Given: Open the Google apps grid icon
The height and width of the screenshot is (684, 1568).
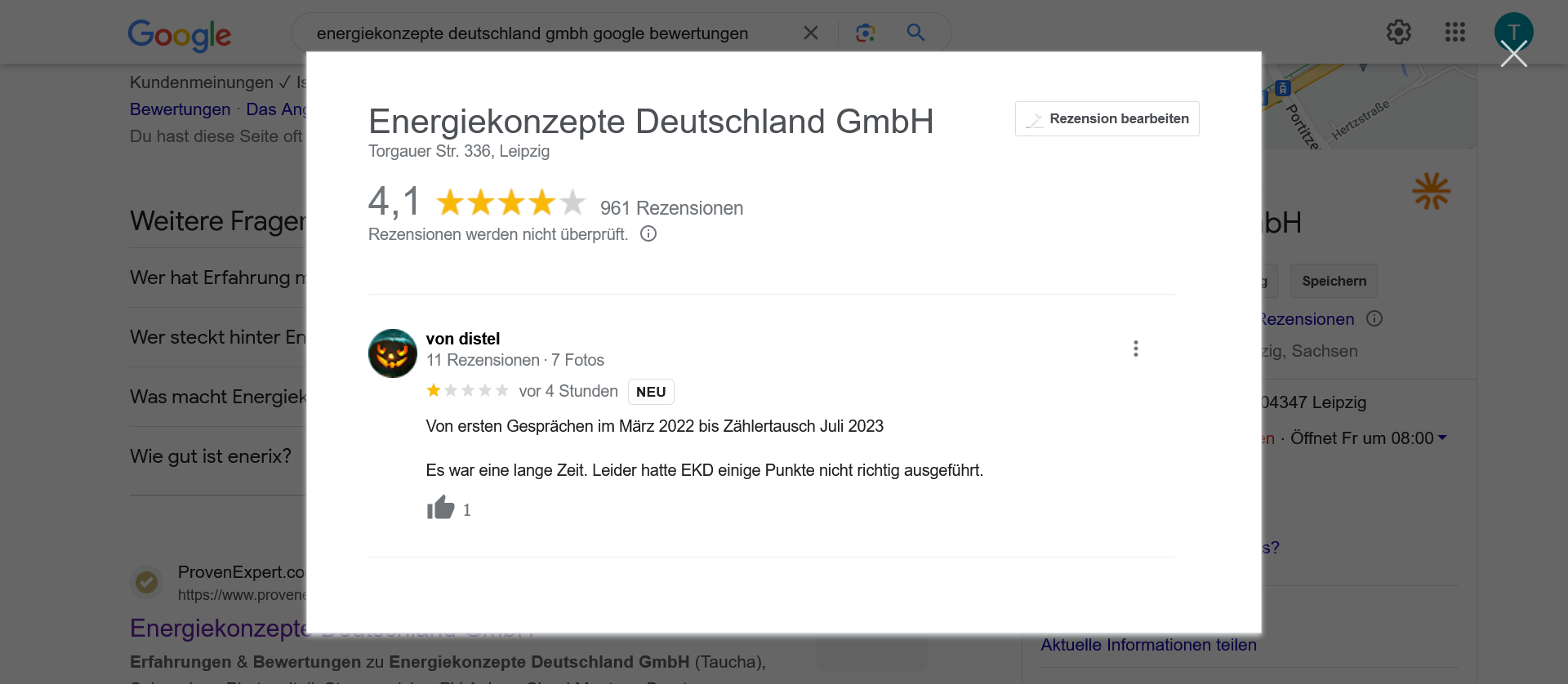Looking at the screenshot, I should (1454, 33).
